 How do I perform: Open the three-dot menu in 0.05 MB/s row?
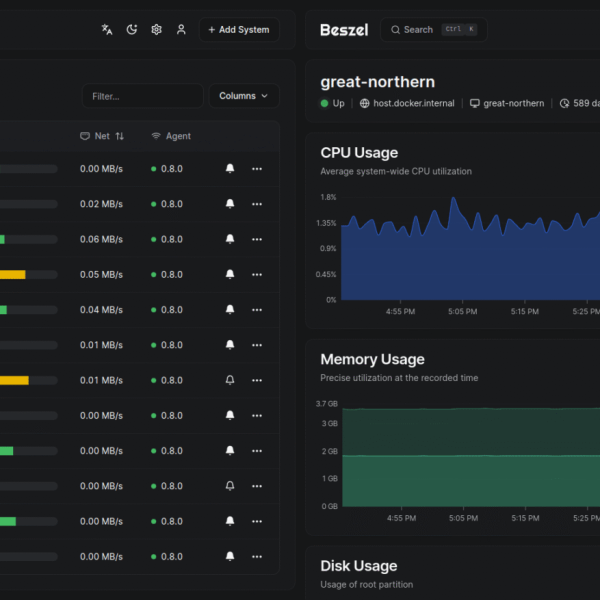257,274
